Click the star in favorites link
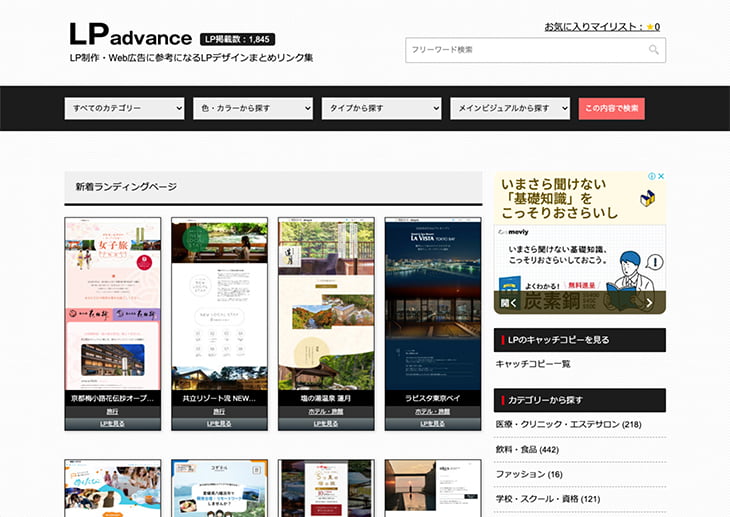Image resolution: width=730 pixels, height=517 pixels. click(x=649, y=27)
